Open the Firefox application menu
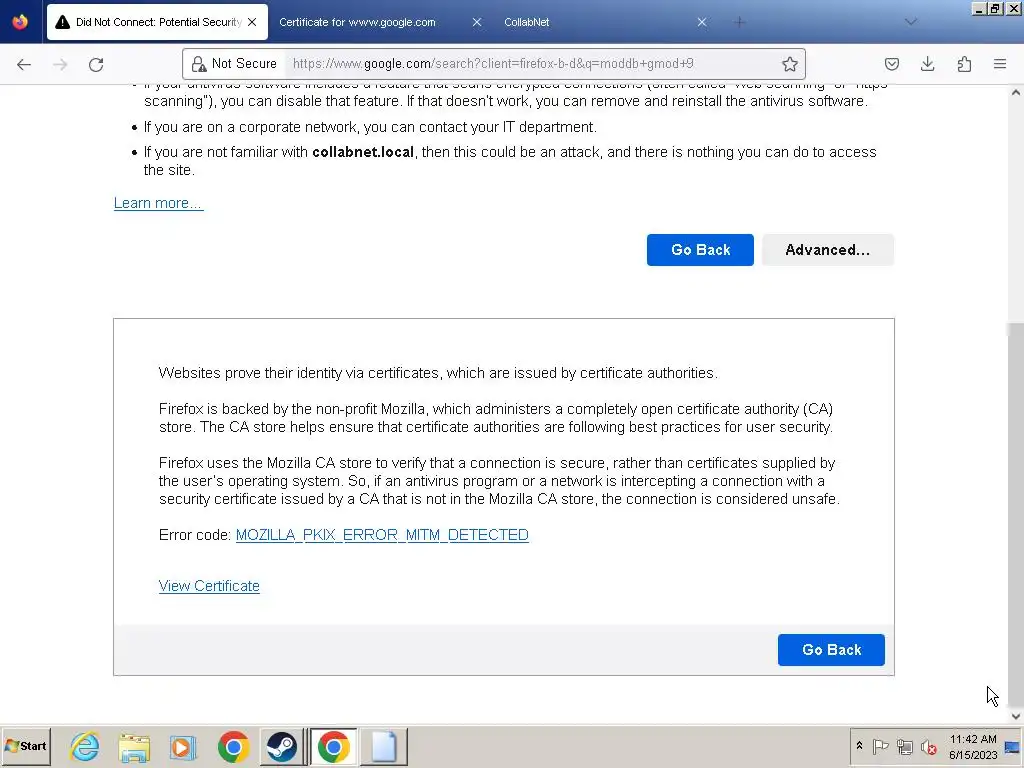Viewport: 1024px width, 768px height. pos(1000,64)
